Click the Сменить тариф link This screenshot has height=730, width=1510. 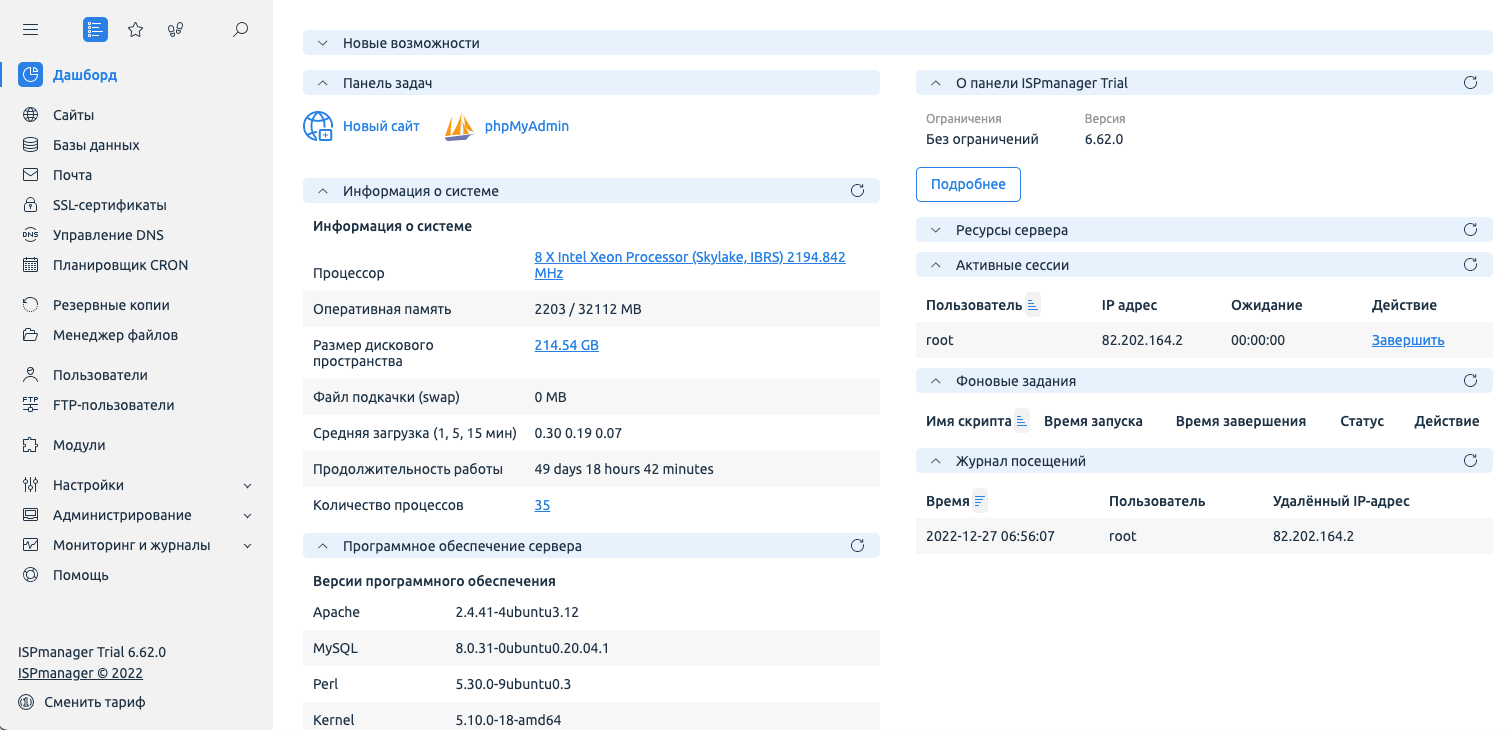pos(95,702)
